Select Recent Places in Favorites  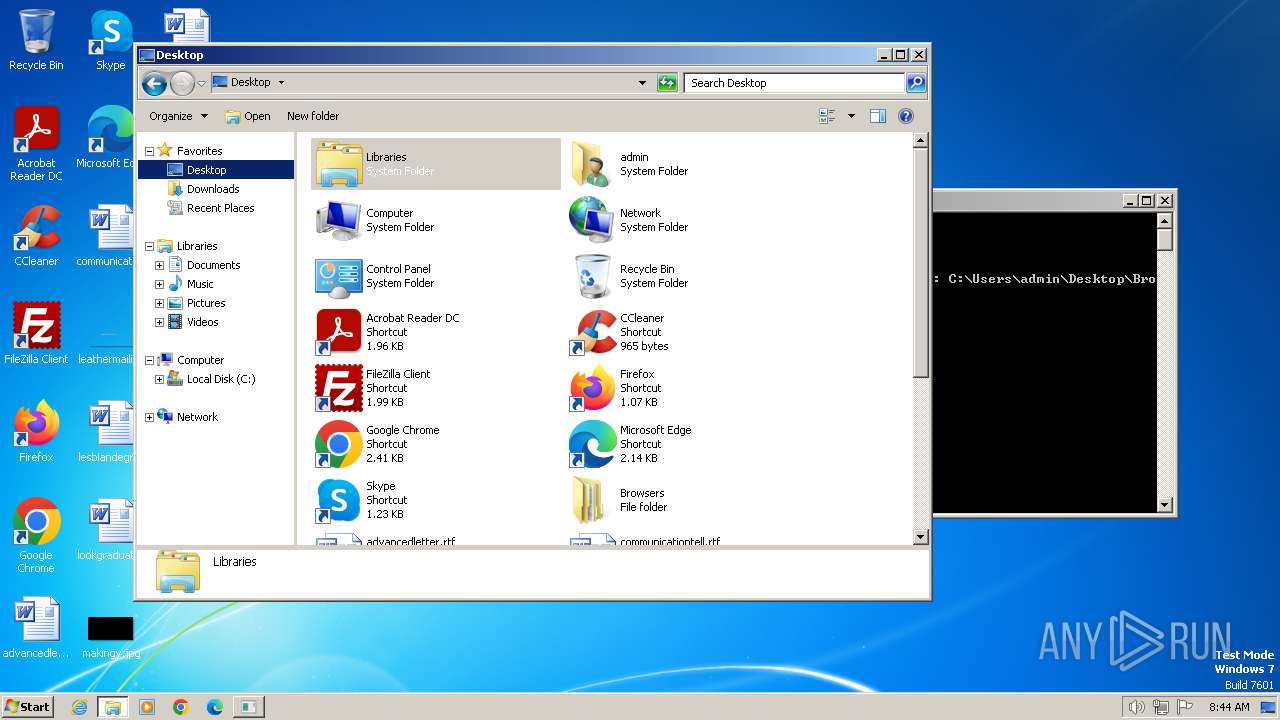220,208
